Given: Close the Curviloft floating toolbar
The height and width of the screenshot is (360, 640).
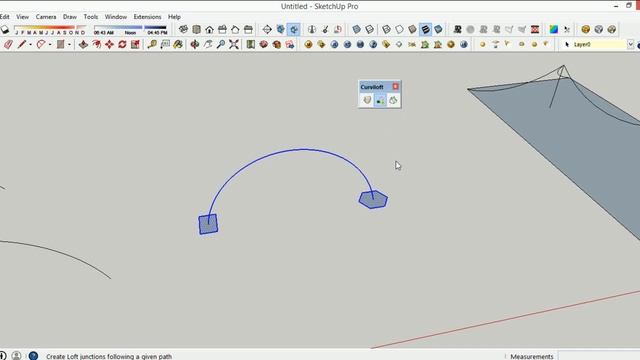Looking at the screenshot, I should pos(396,87).
